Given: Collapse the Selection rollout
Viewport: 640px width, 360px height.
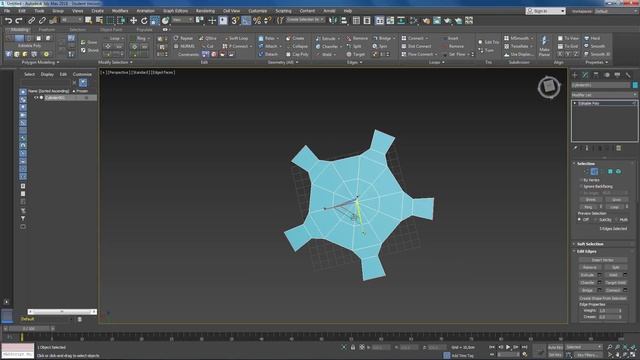Looking at the screenshot, I should [586, 163].
